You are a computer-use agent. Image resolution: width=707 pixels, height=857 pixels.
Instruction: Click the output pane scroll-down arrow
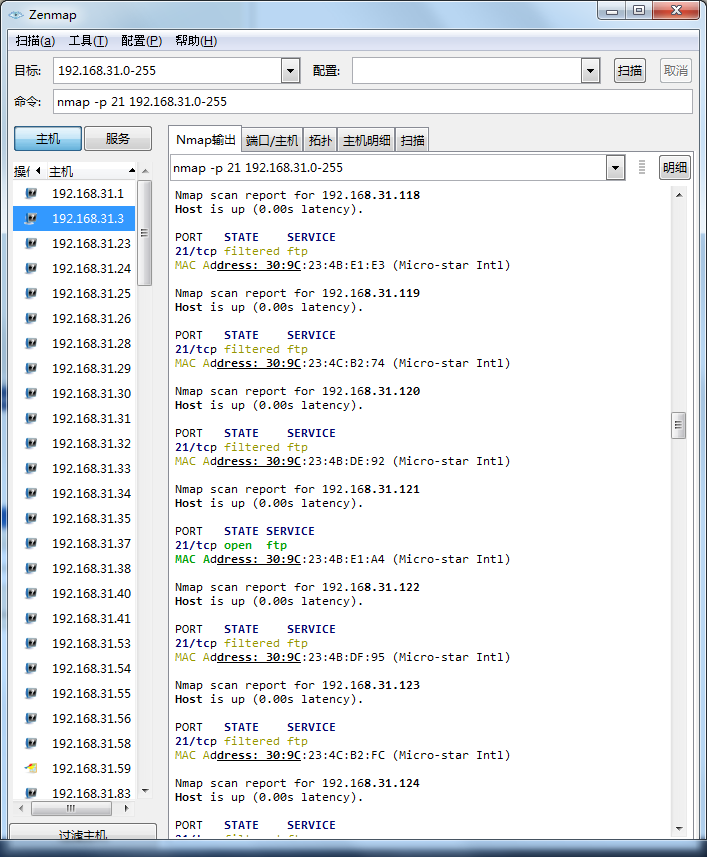(x=679, y=829)
